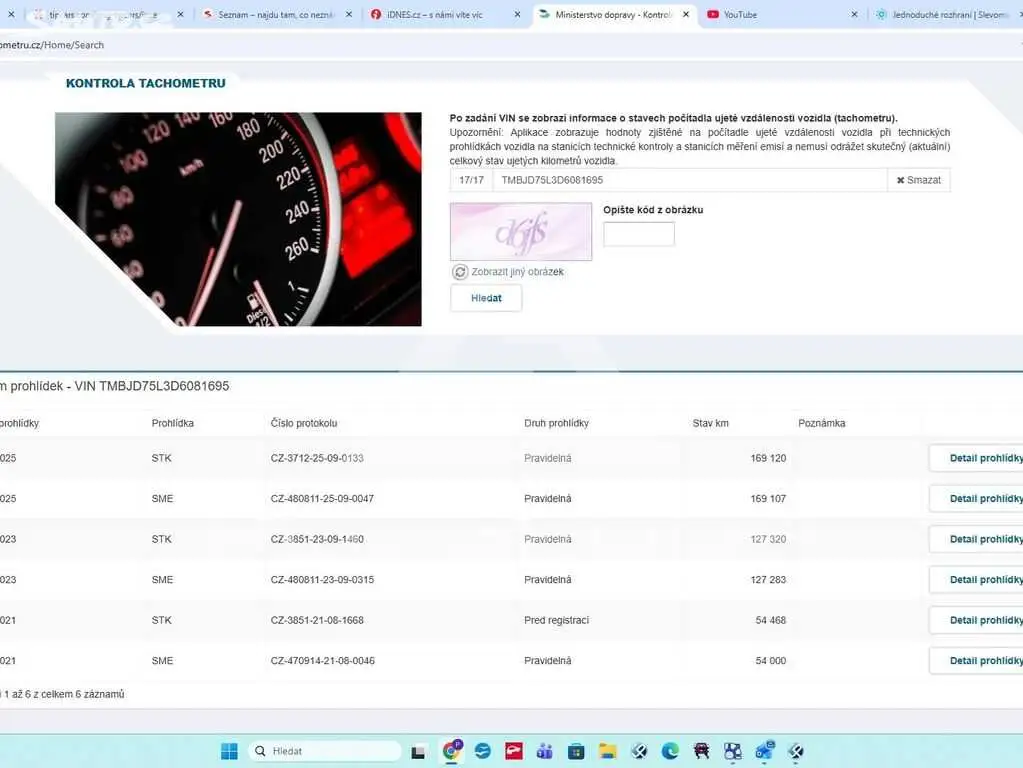Click the Stav km column header
The width and height of the screenshot is (1023, 768).
[710, 423]
